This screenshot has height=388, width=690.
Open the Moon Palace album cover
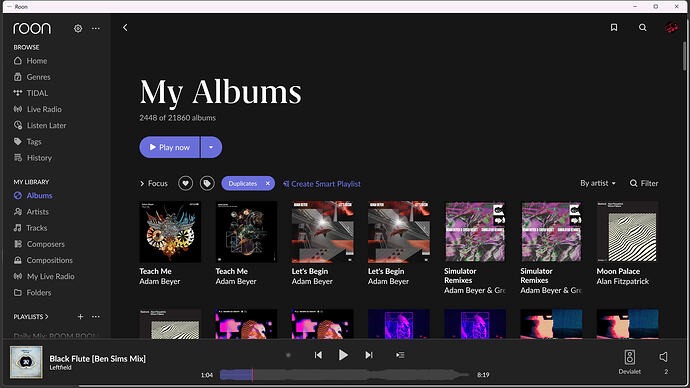[x=628, y=232]
